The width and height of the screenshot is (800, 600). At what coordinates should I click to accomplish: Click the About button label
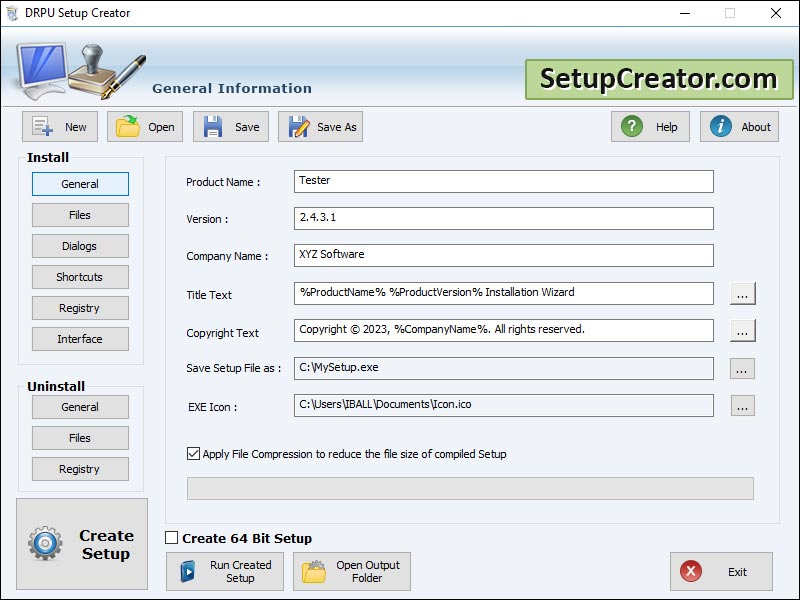pyautogui.click(x=756, y=127)
